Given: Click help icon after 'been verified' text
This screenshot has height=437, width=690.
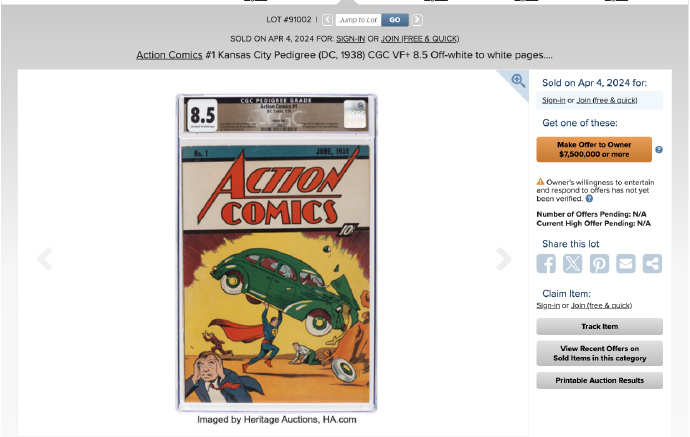Looking at the screenshot, I should 589,198.
